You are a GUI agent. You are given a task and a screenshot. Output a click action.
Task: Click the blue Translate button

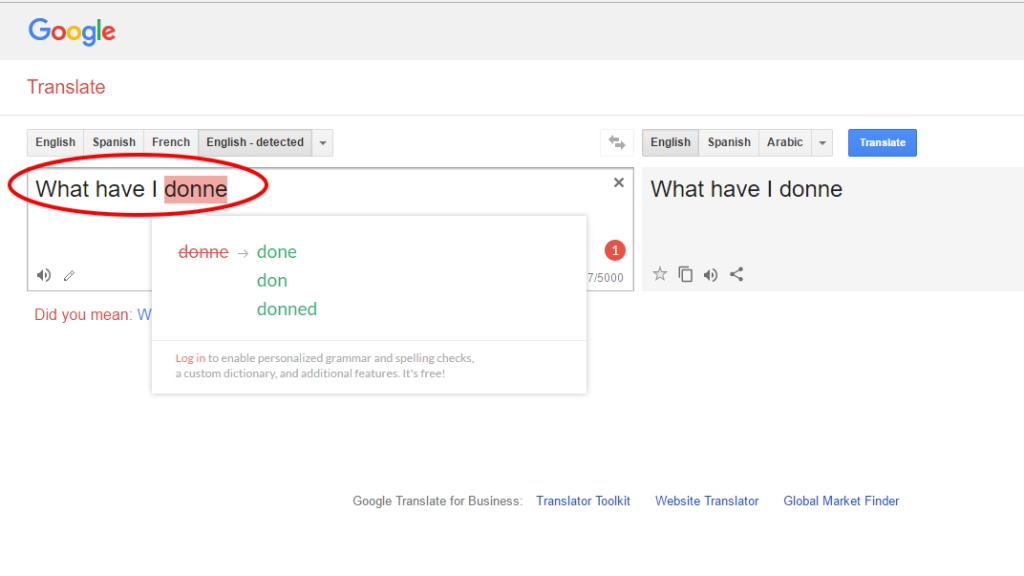[882, 142]
